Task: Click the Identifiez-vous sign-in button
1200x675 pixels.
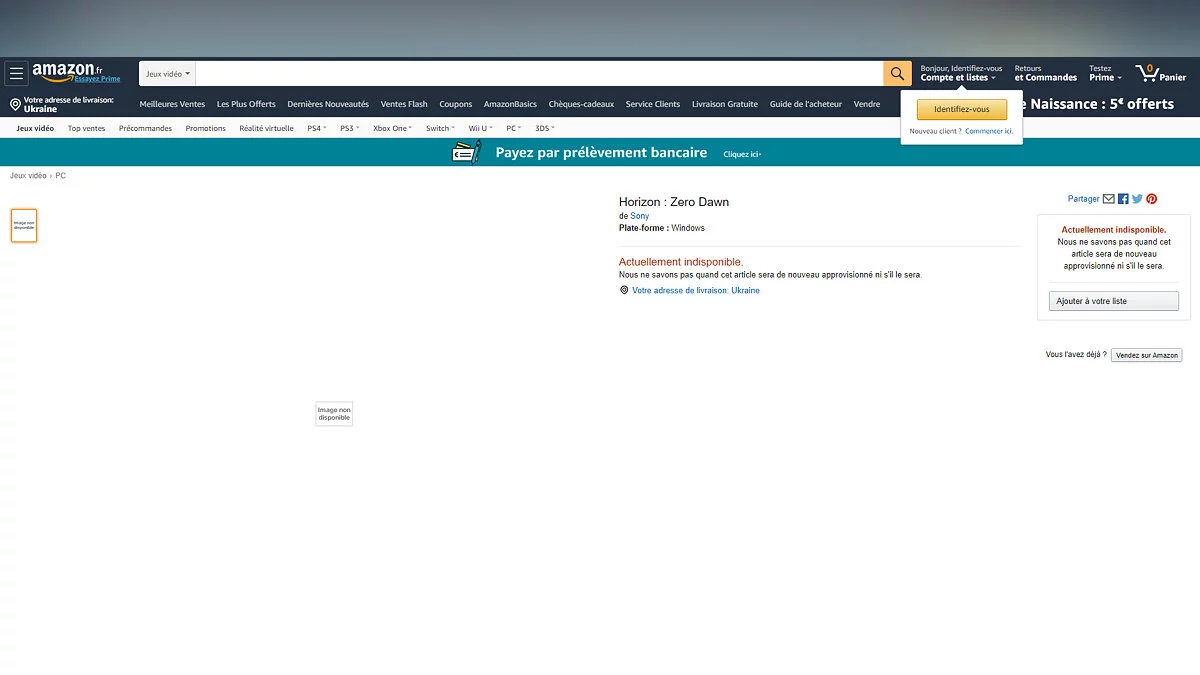Action: (x=961, y=109)
